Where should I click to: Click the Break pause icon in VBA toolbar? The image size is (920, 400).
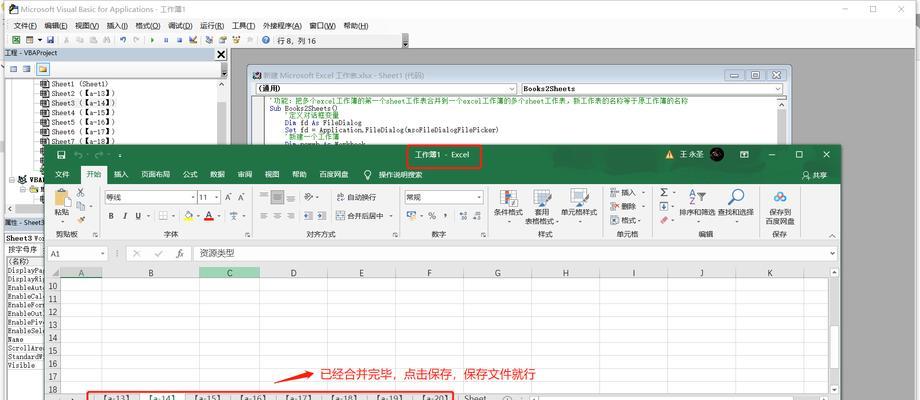pyautogui.click(x=165, y=40)
